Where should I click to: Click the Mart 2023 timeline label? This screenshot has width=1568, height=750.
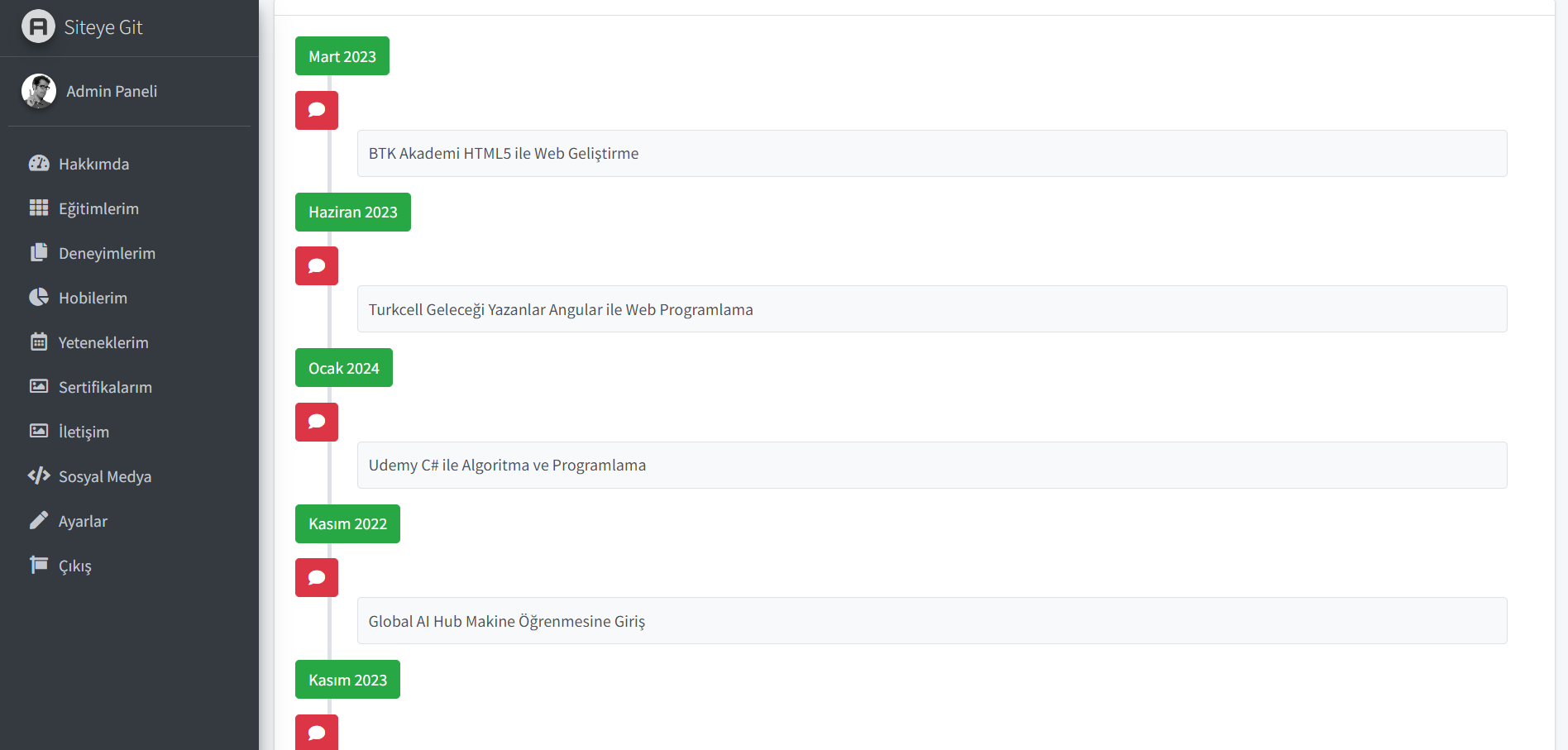[342, 56]
